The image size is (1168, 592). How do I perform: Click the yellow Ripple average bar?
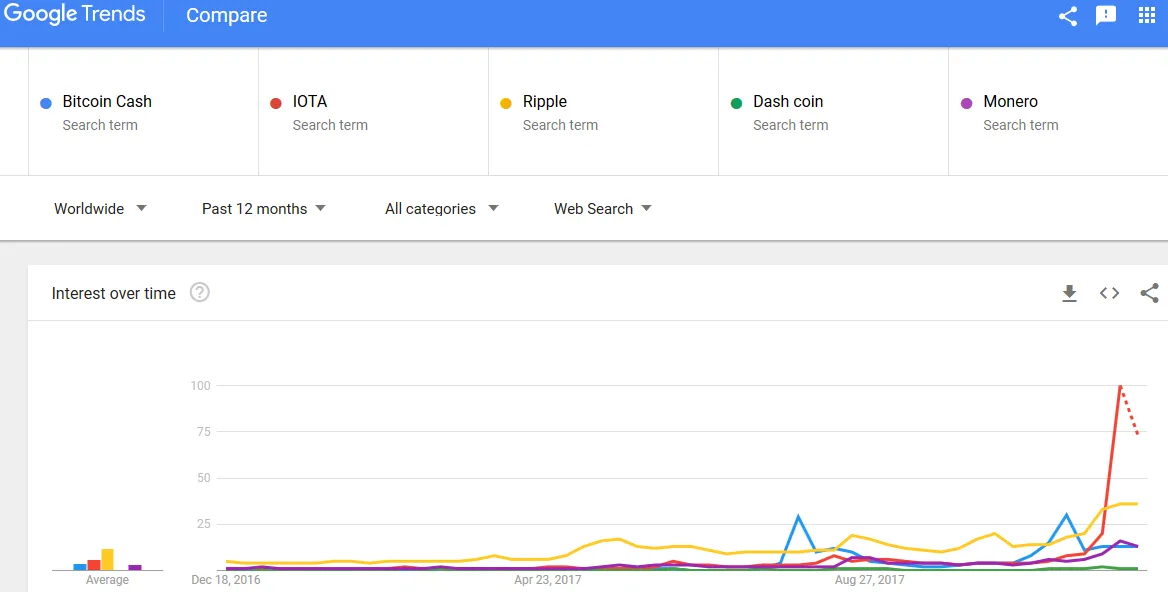pyautogui.click(x=107, y=559)
